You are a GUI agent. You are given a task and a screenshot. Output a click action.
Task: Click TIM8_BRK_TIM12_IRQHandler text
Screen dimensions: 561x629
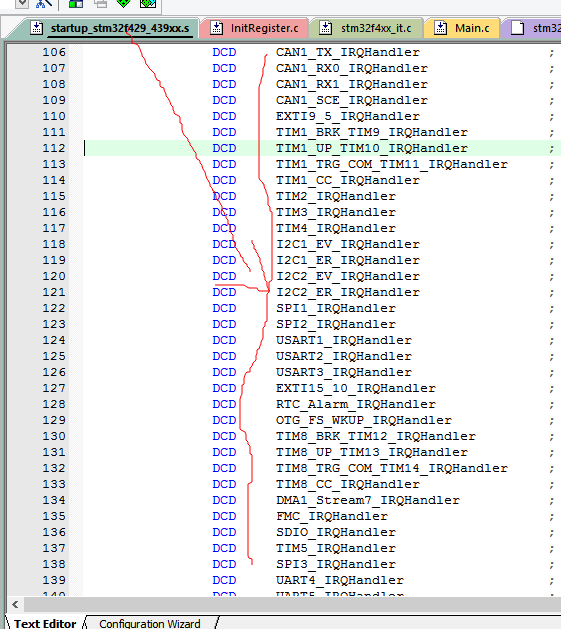(376, 437)
